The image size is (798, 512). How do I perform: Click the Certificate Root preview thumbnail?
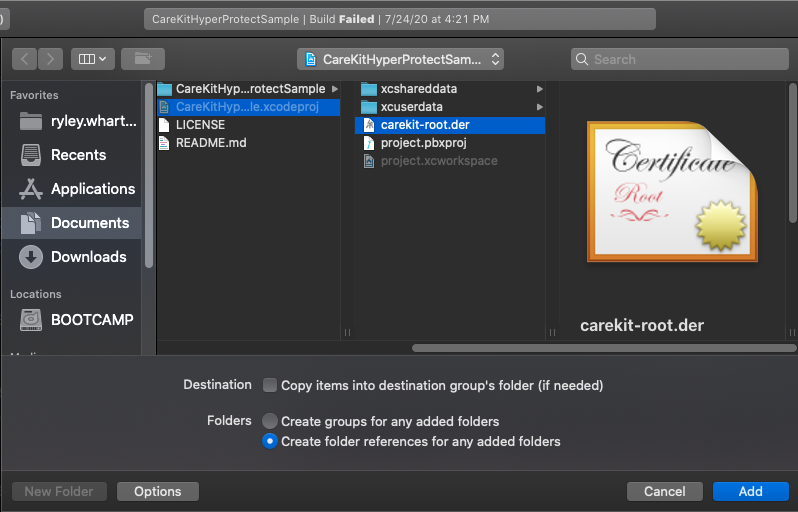click(x=672, y=191)
